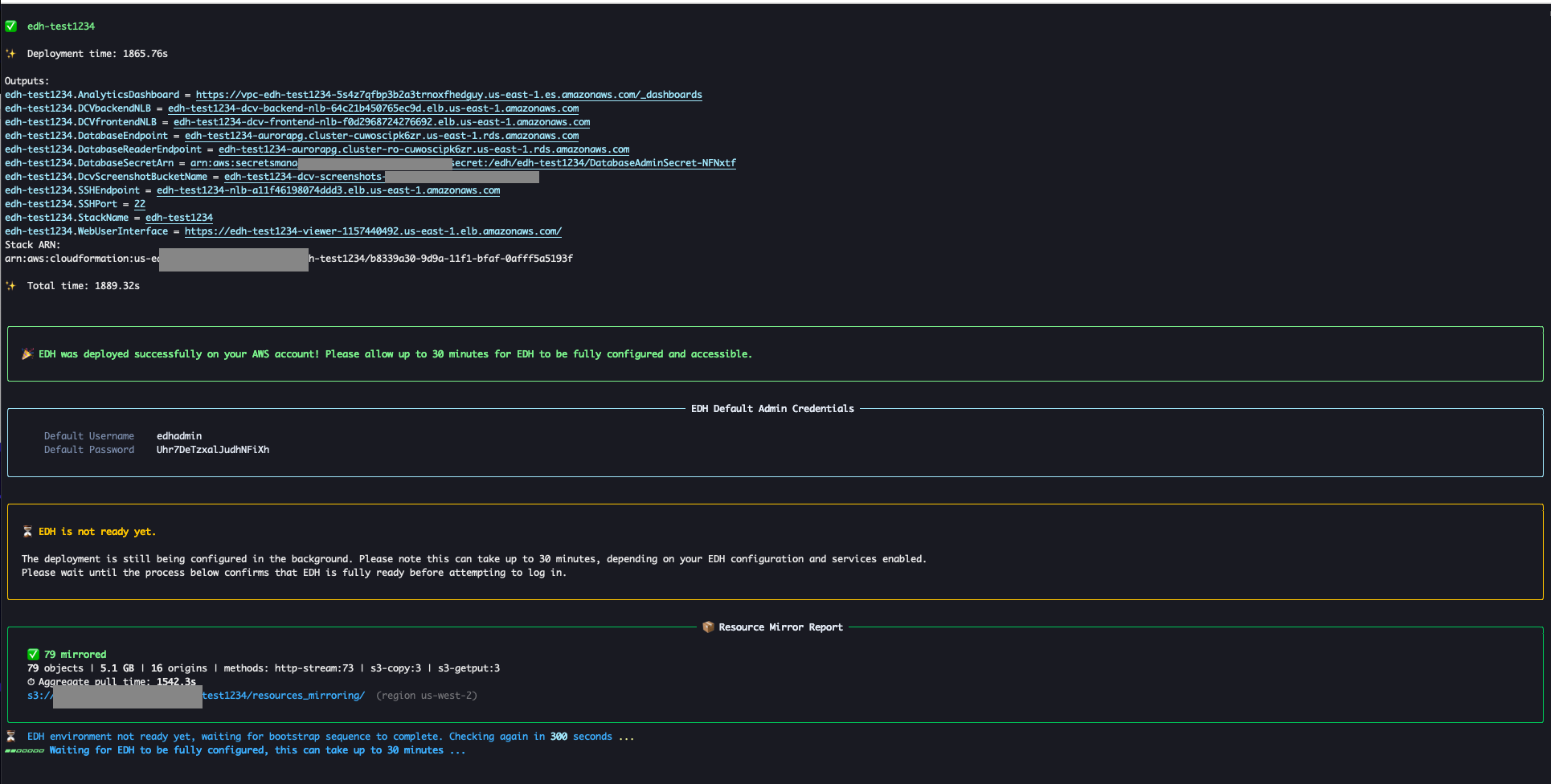The height and width of the screenshot is (784, 1551).
Task: Open the DCVfrontendNLB load balancer address
Action: [x=382, y=122]
